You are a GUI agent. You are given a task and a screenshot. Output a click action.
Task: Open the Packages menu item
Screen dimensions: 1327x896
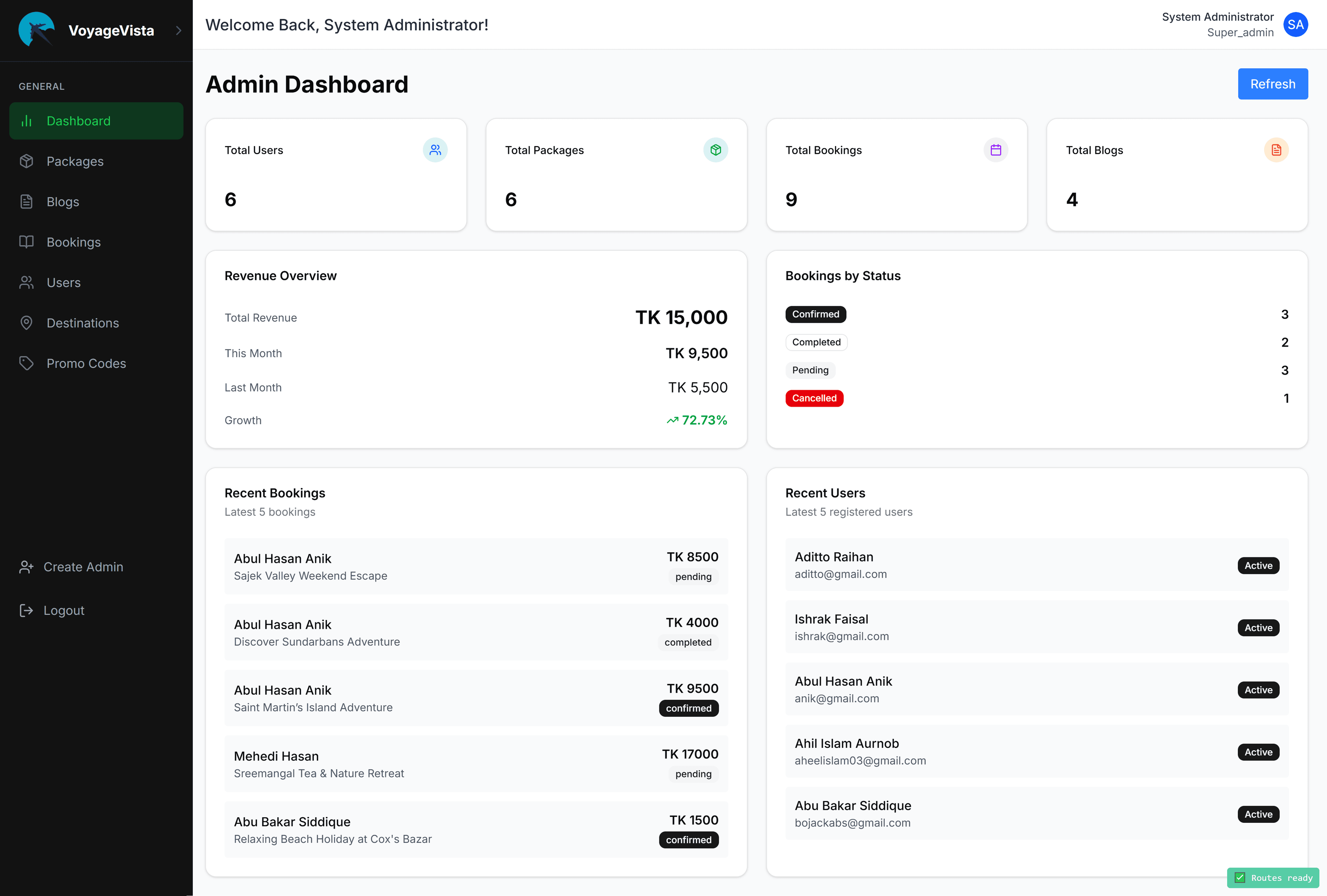pyautogui.click(x=75, y=162)
